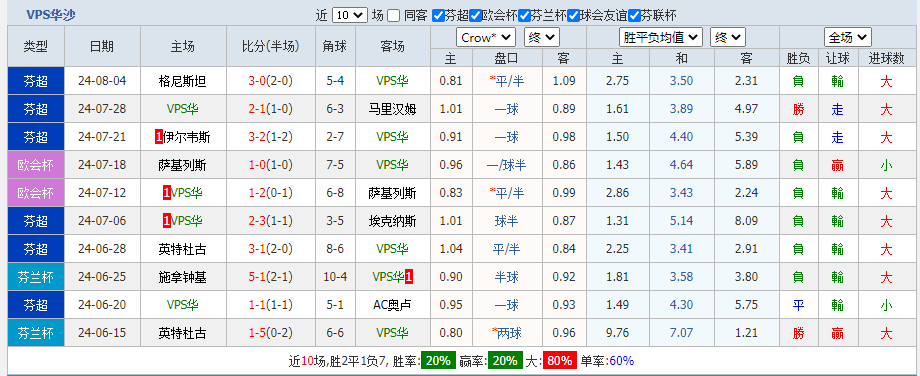Click the 进球数 column header
920x376 pixels.
(x=886, y=58)
